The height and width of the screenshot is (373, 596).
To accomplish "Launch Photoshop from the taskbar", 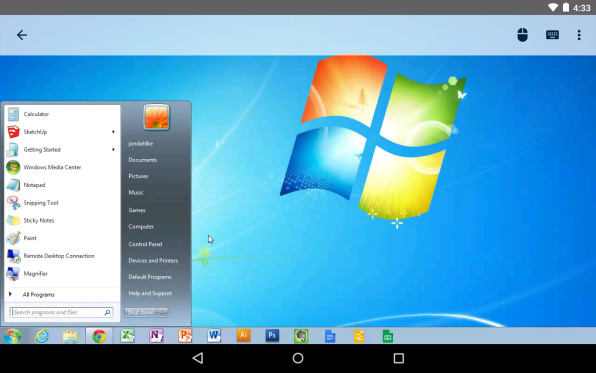I will click(272, 335).
